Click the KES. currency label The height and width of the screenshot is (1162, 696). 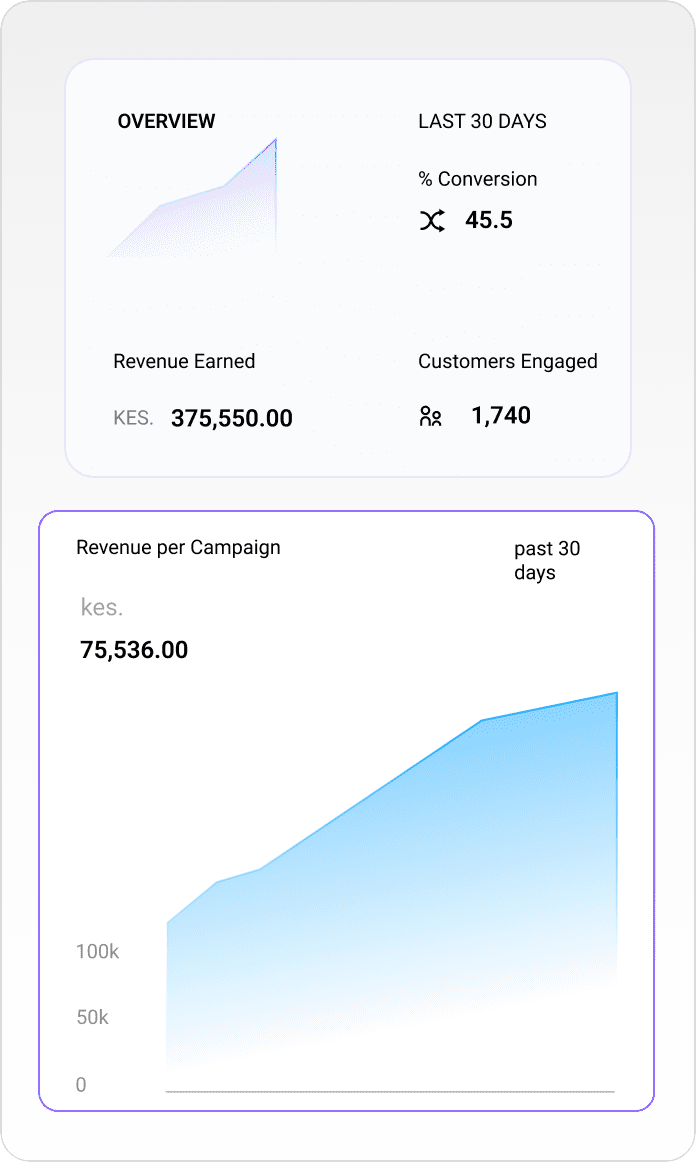click(x=133, y=418)
